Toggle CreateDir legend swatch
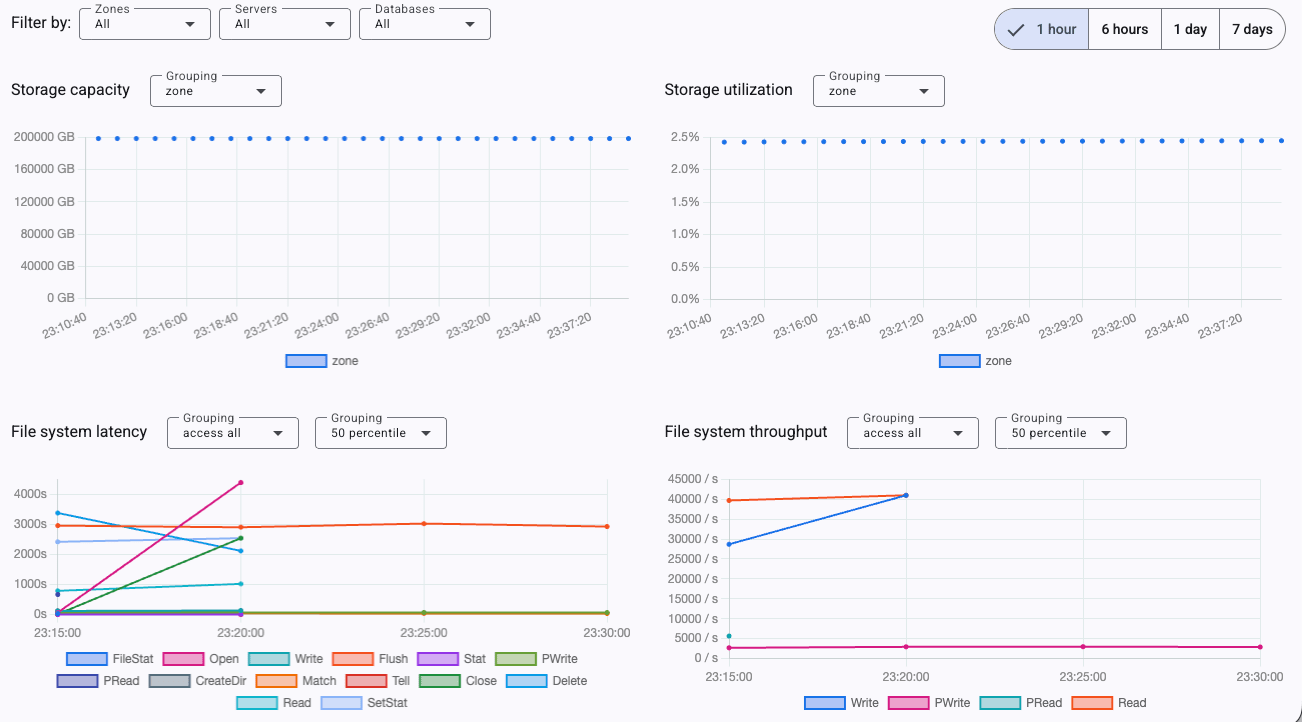Viewport: 1302px width, 722px height. 169,681
